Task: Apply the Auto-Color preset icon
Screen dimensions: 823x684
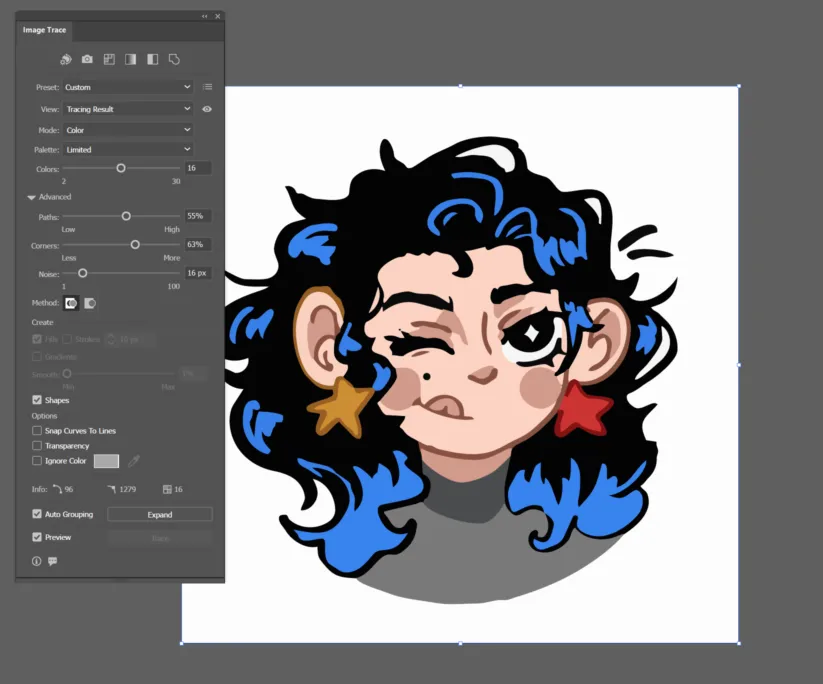Action: coord(66,59)
